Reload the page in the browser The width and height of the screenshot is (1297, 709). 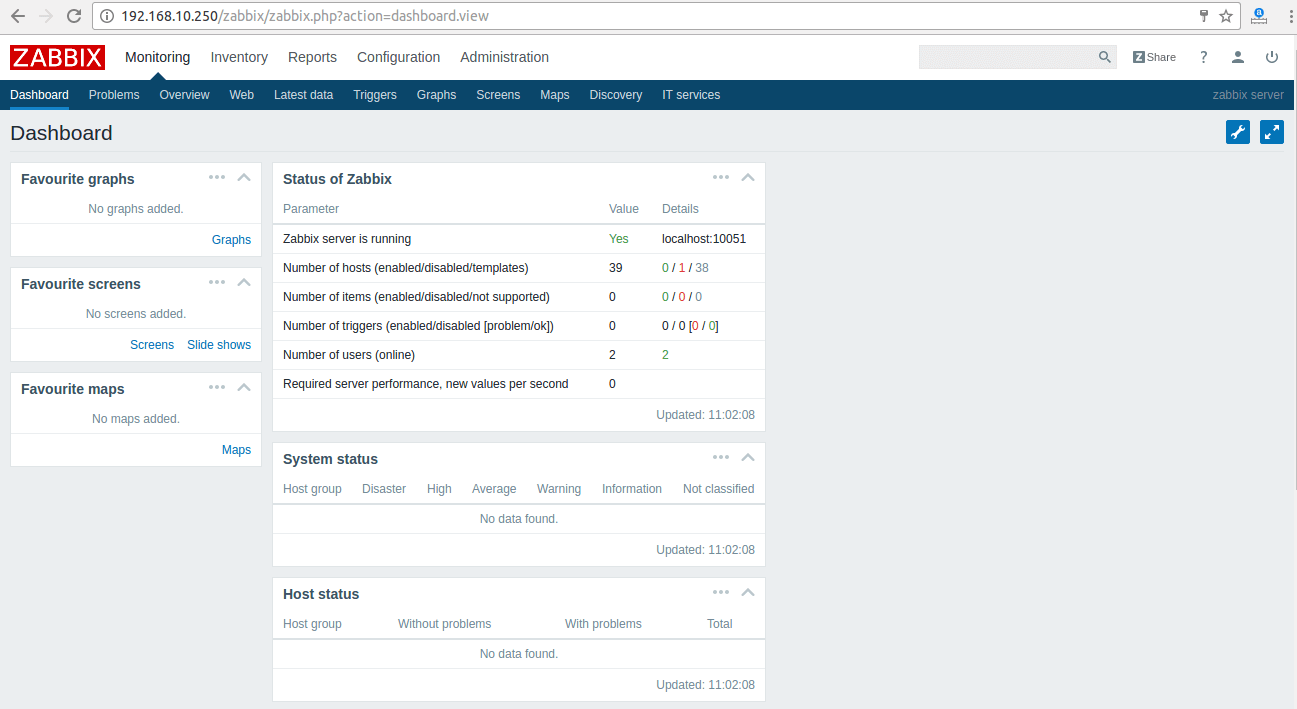[74, 16]
